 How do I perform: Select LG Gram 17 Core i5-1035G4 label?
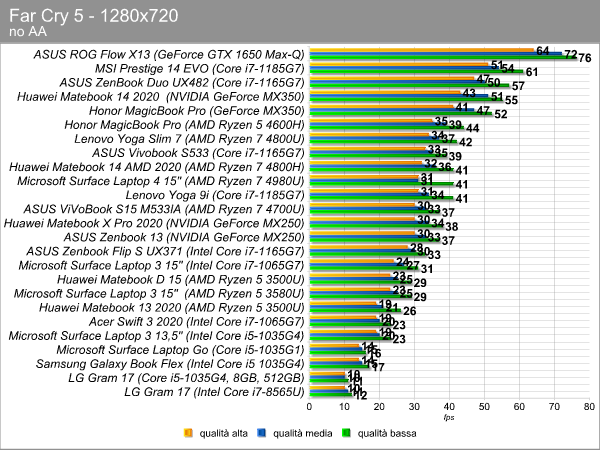(186, 378)
